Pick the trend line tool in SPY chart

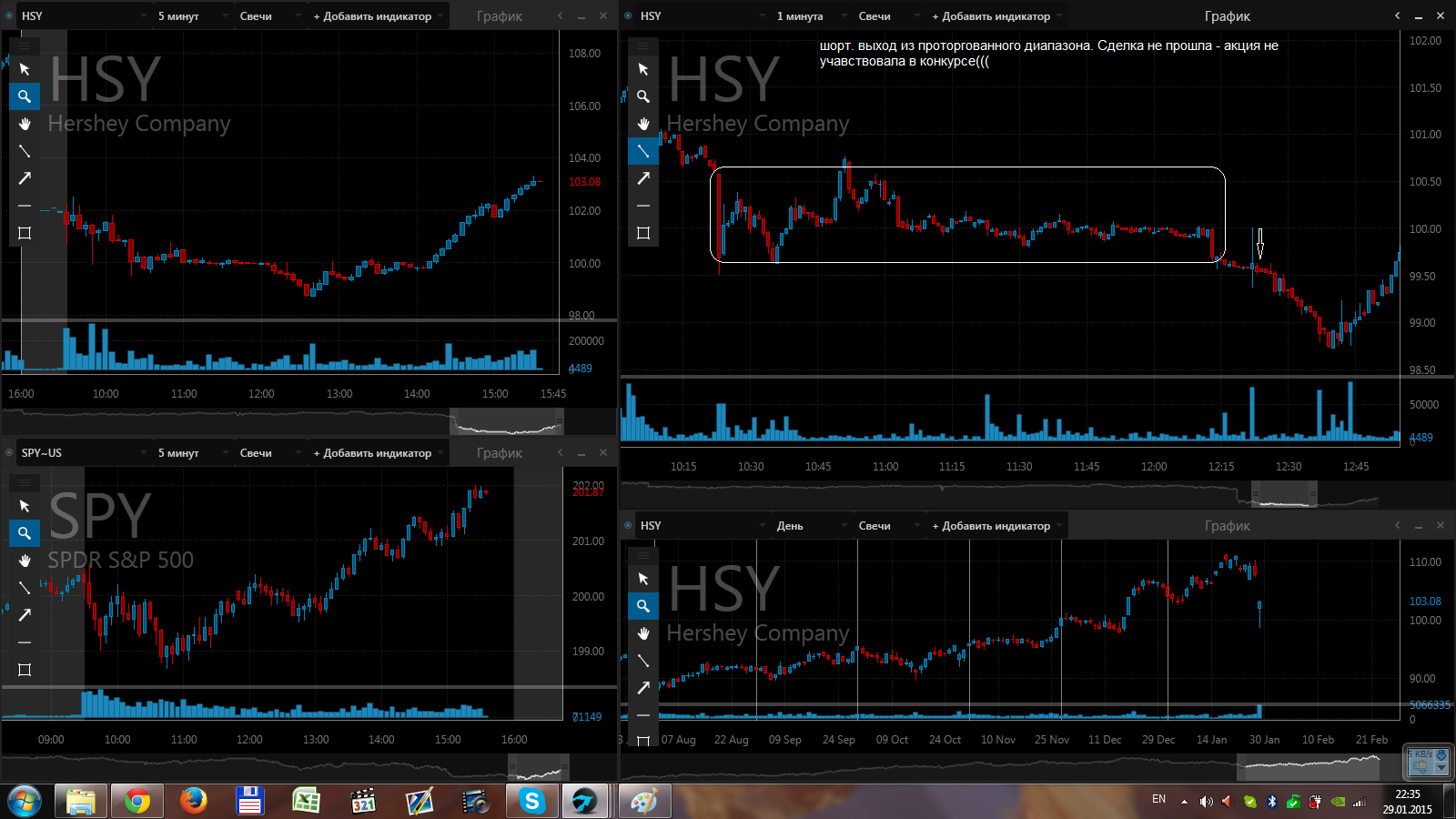(25, 588)
